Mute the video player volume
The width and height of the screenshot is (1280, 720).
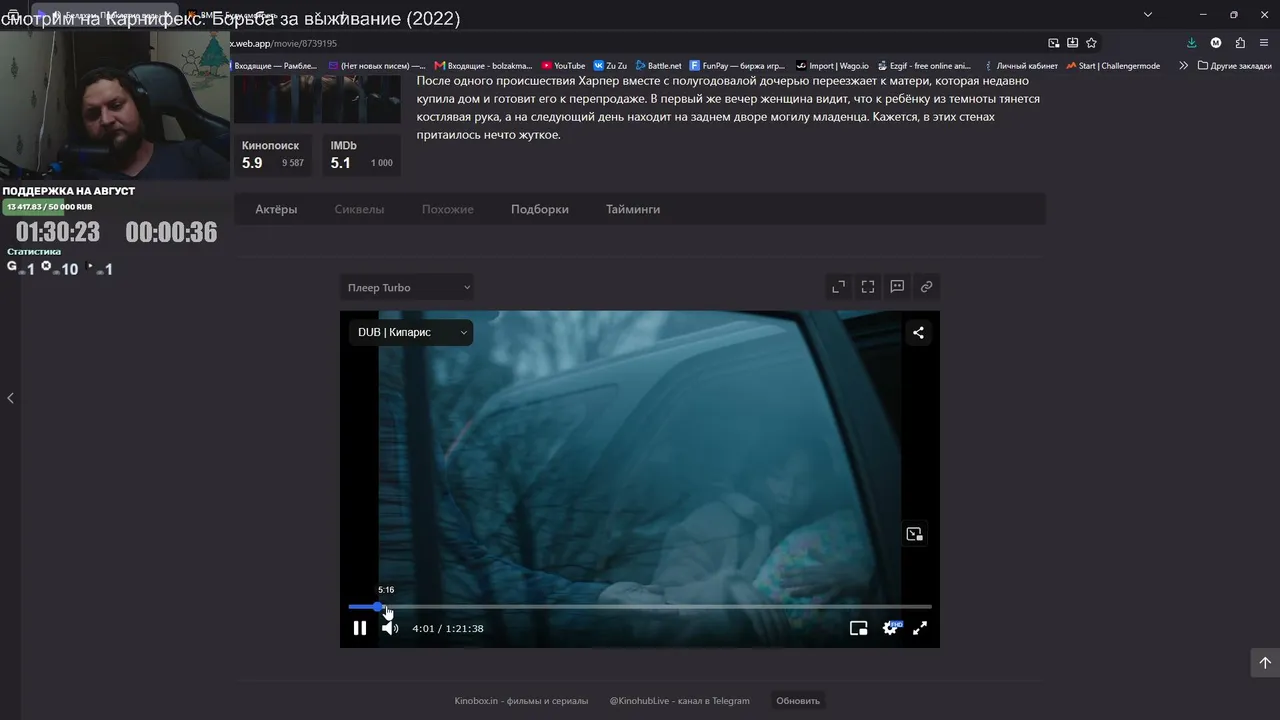[390, 628]
